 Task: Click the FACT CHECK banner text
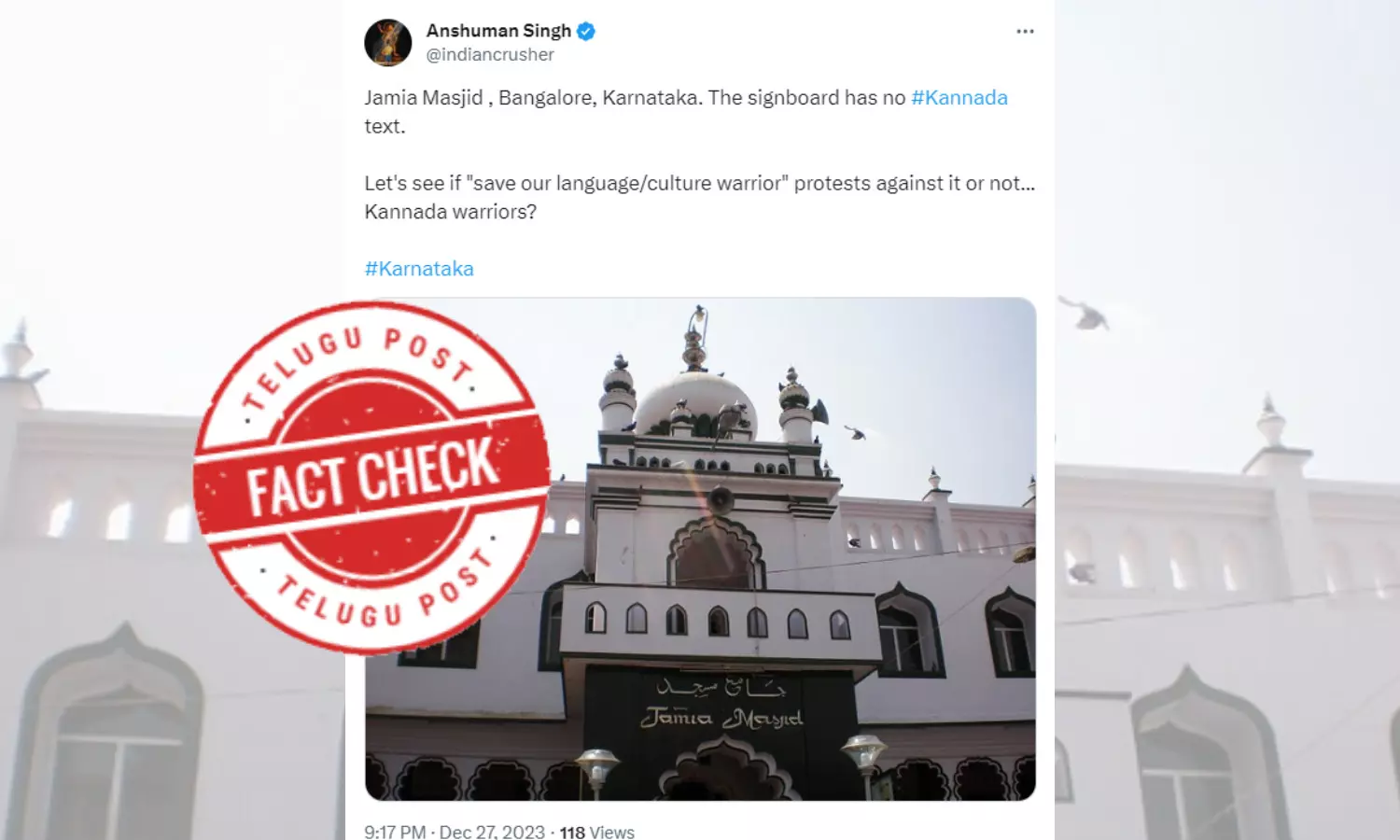pyautogui.click(x=372, y=477)
